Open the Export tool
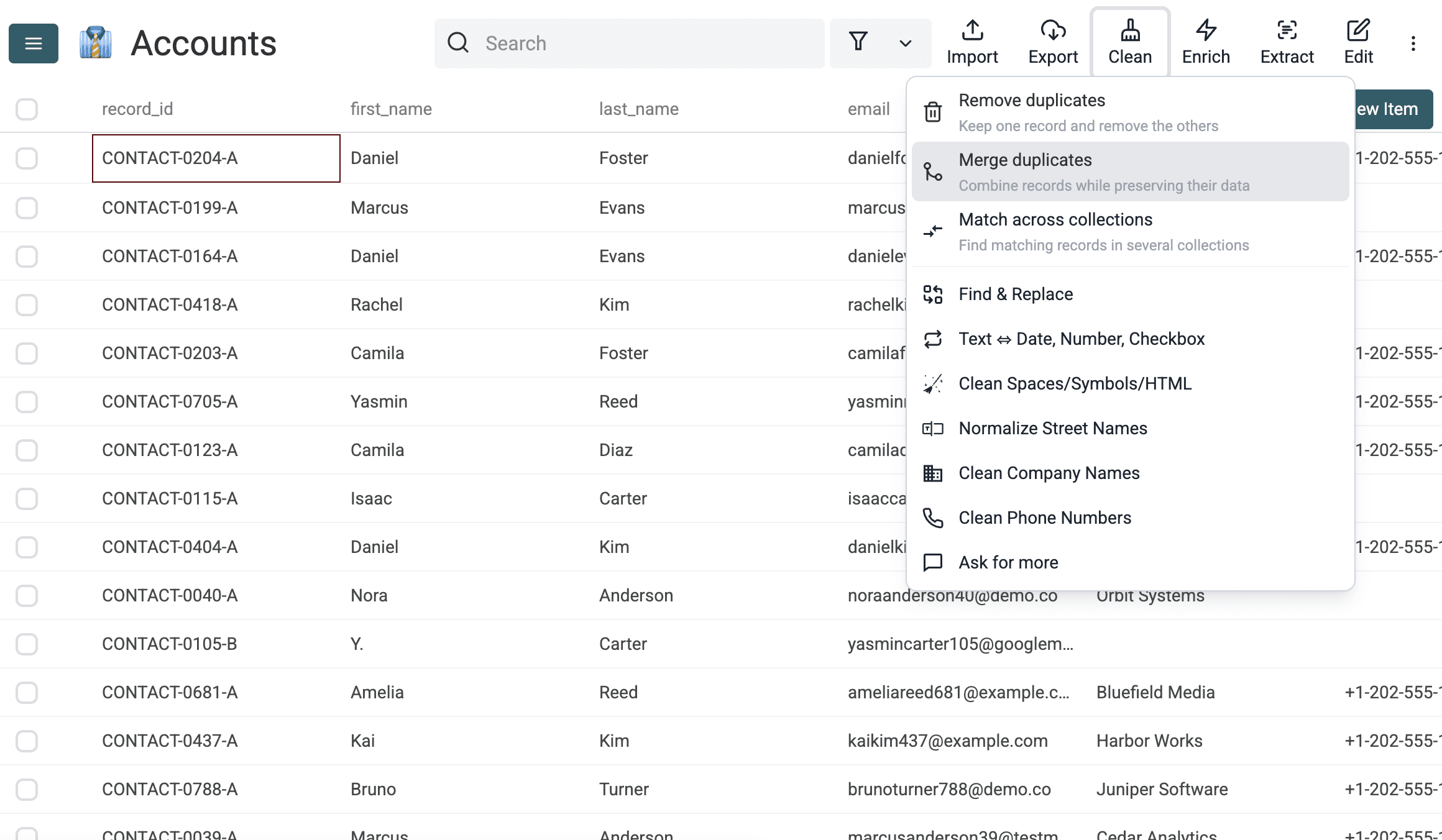 [x=1053, y=42]
